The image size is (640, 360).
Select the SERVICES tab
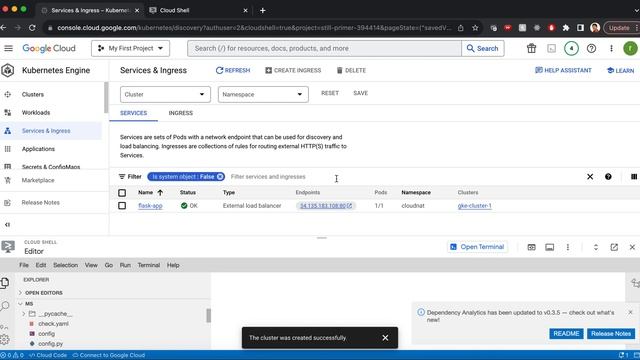(133, 113)
